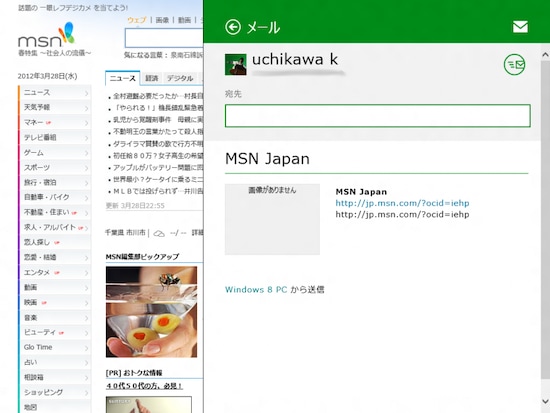
Task: Open headline starting ダライラマ賛美
Action: point(158,144)
